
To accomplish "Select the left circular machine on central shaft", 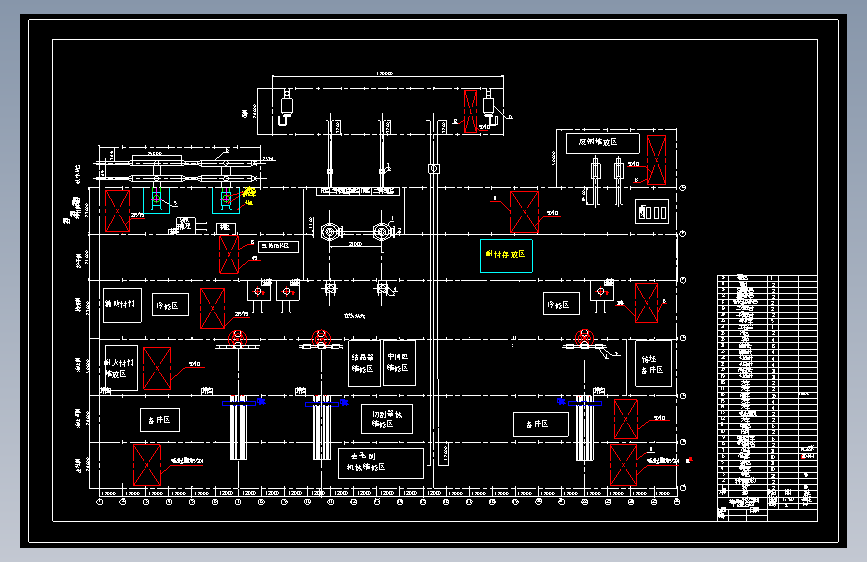I will tap(330, 232).
